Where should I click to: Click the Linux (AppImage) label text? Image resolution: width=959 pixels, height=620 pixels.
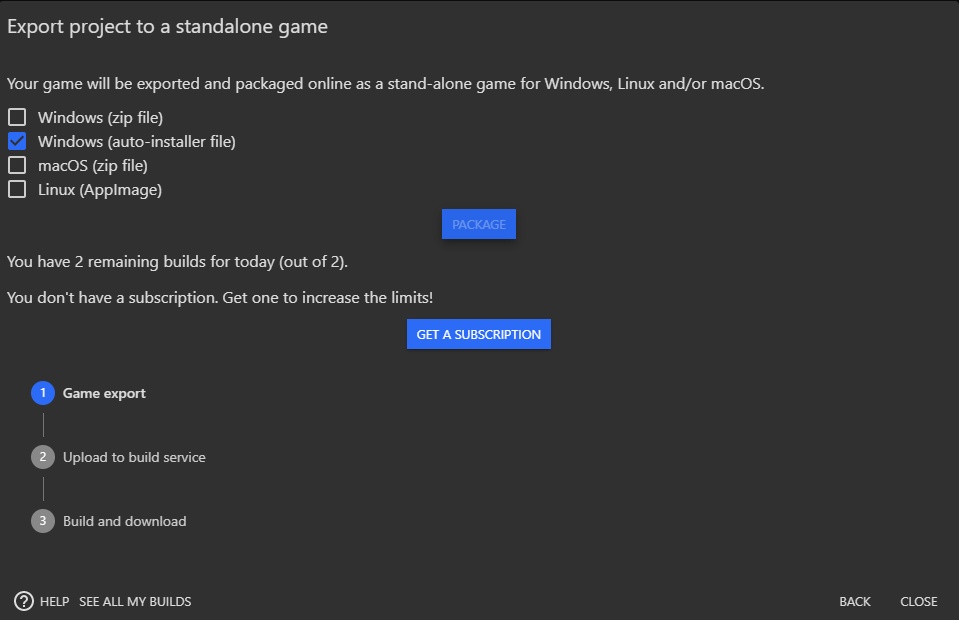point(100,190)
